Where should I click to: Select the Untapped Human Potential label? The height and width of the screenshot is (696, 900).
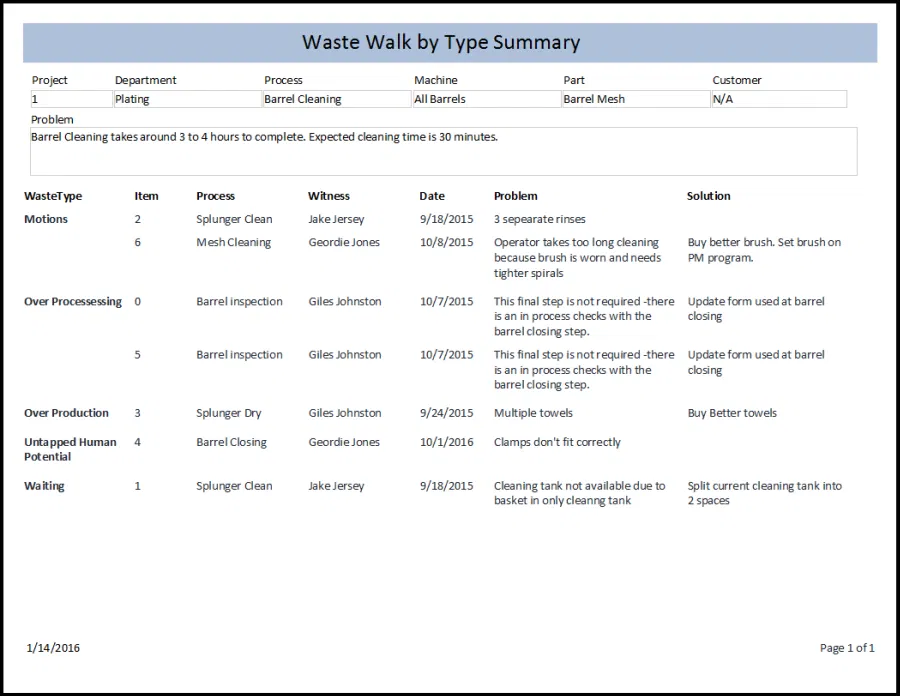(70, 449)
